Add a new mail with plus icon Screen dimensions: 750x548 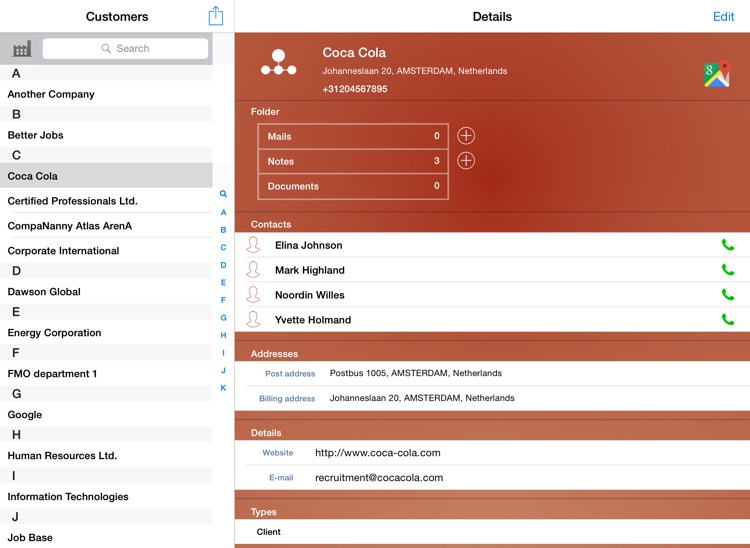(466, 136)
